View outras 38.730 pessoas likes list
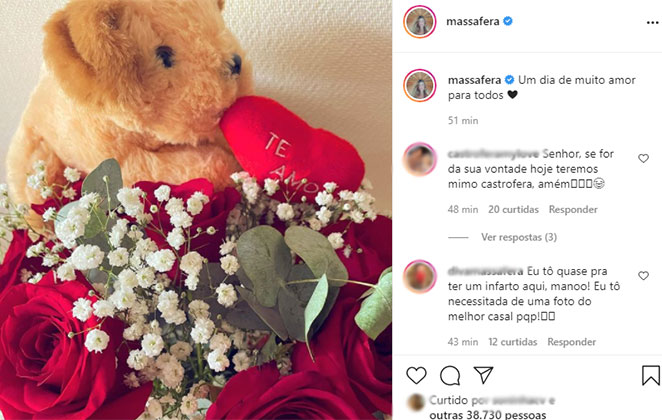The width and height of the screenshot is (662, 420). click(x=488, y=415)
